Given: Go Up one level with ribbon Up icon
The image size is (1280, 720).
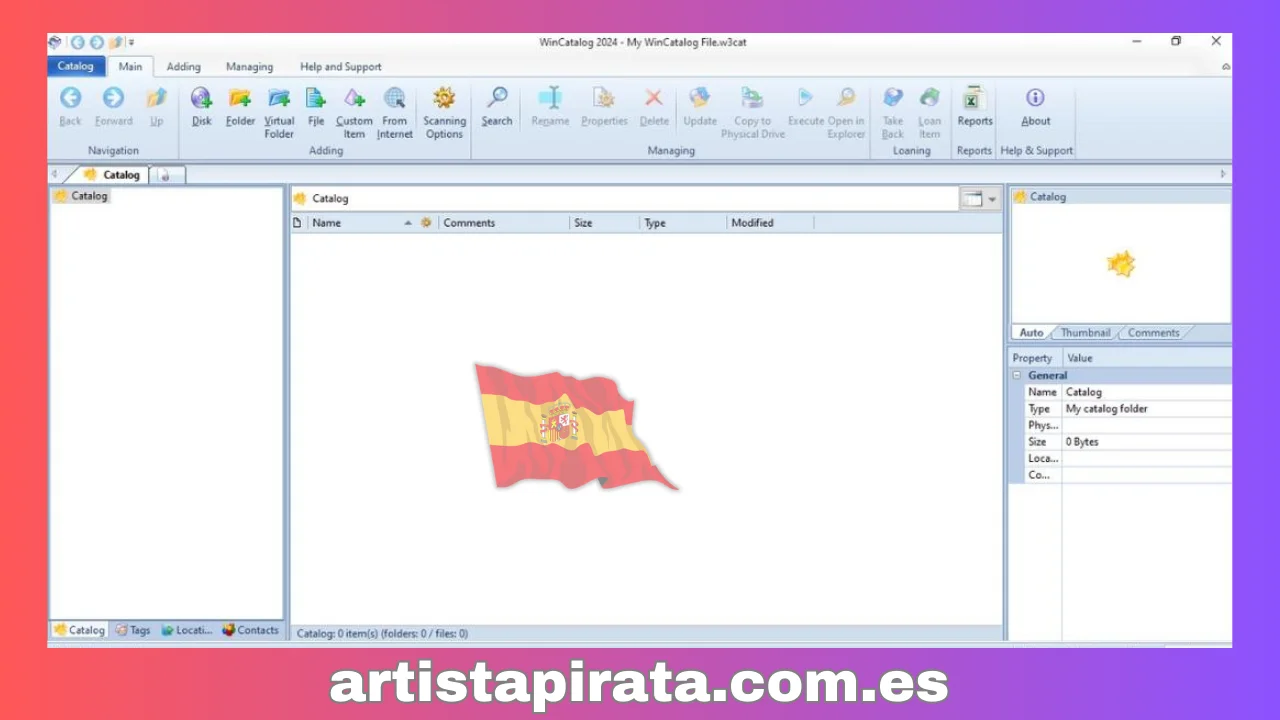Looking at the screenshot, I should 156,98.
